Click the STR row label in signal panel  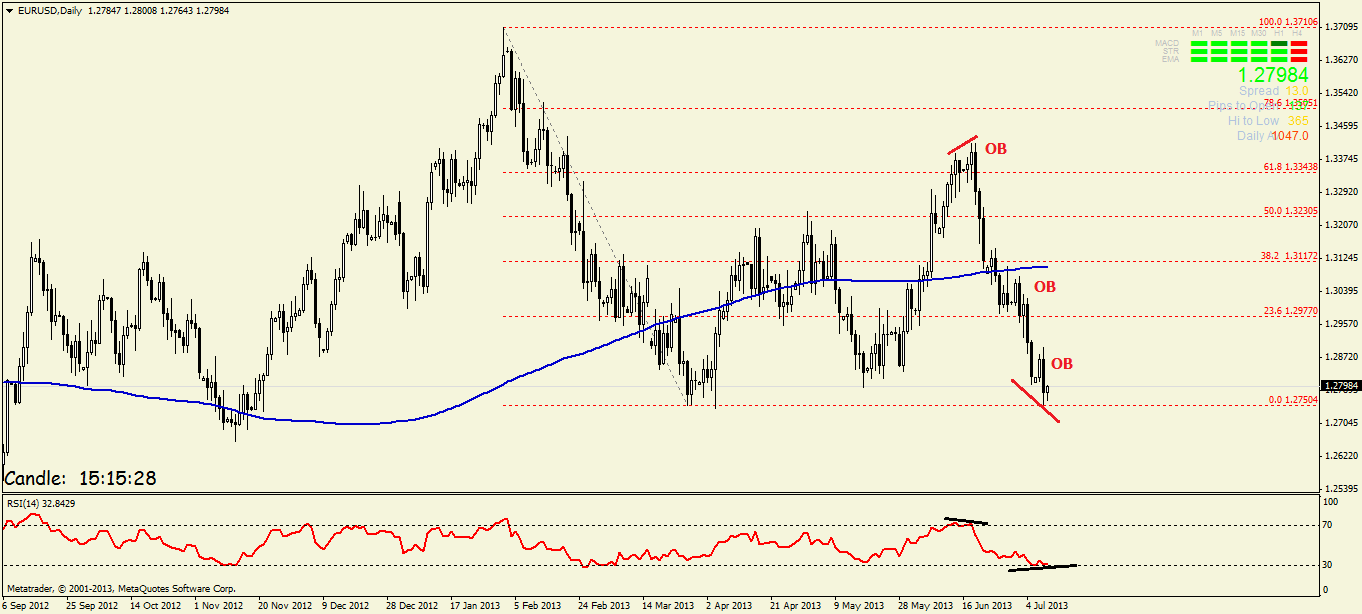click(x=1171, y=51)
